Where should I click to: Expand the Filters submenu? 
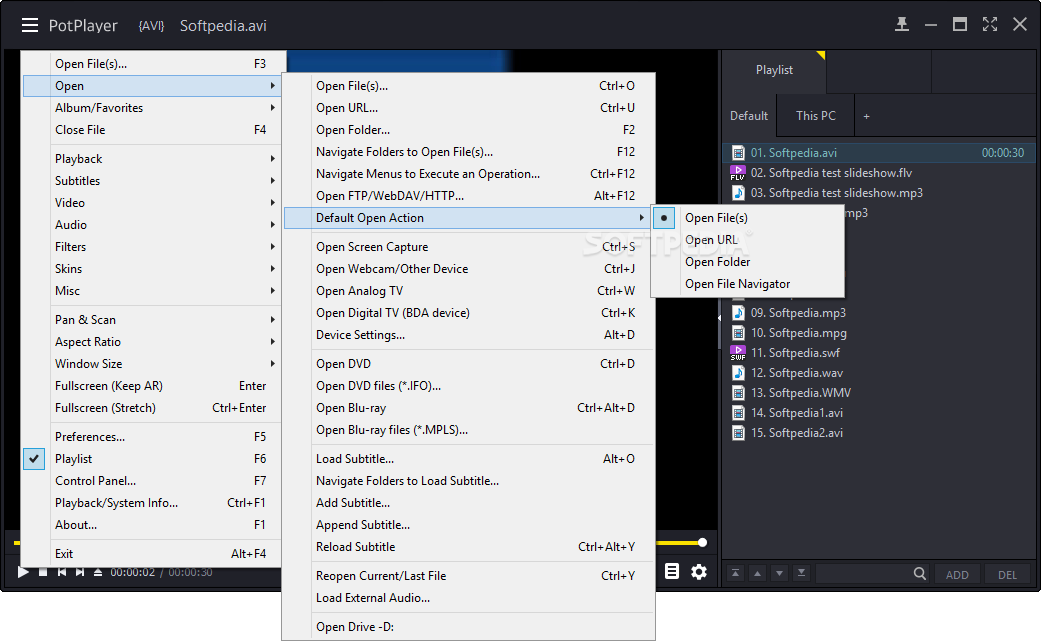pyautogui.click(x=152, y=246)
